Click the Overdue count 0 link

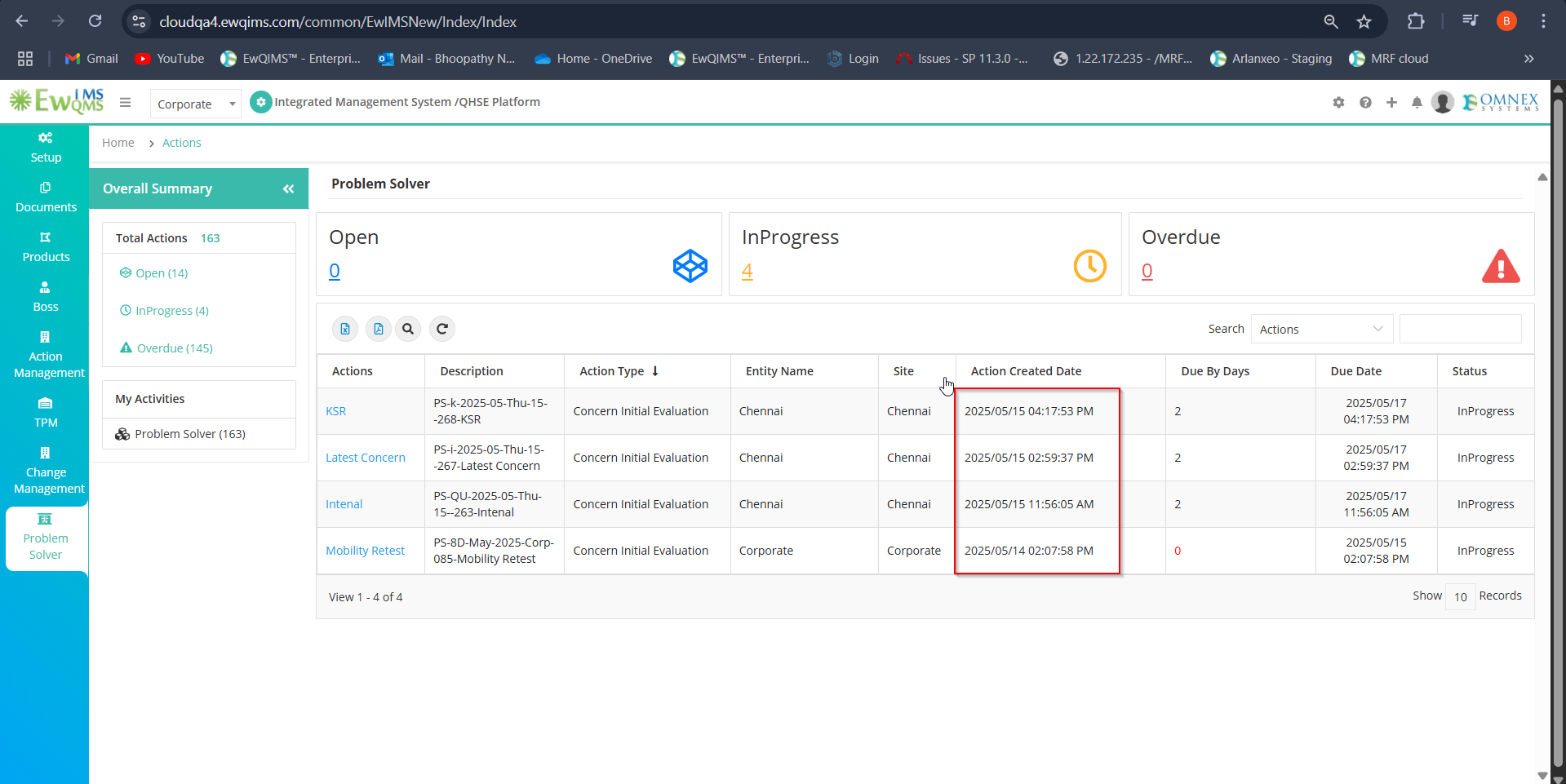click(1147, 271)
